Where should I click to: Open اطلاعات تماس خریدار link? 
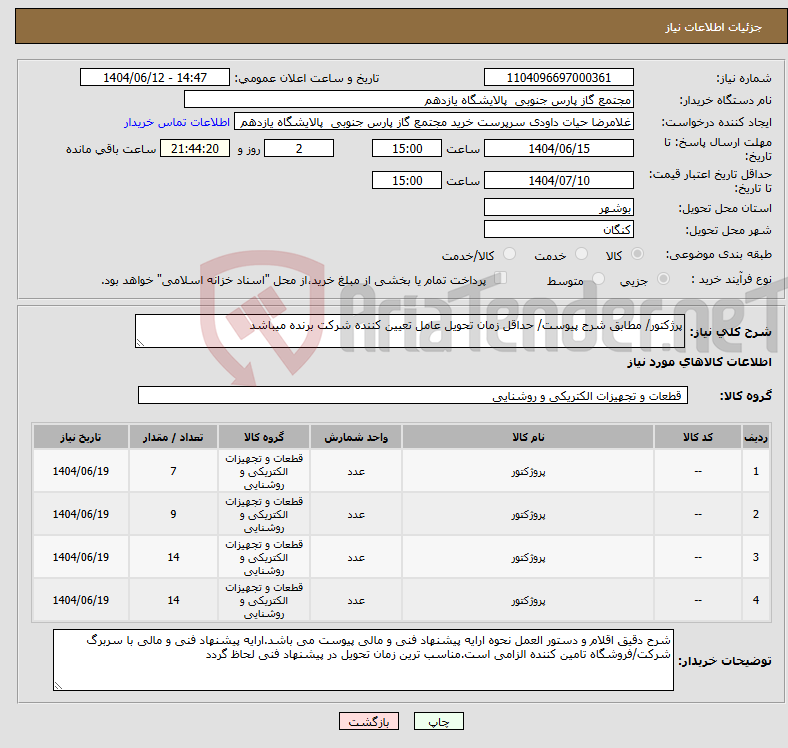point(177,122)
